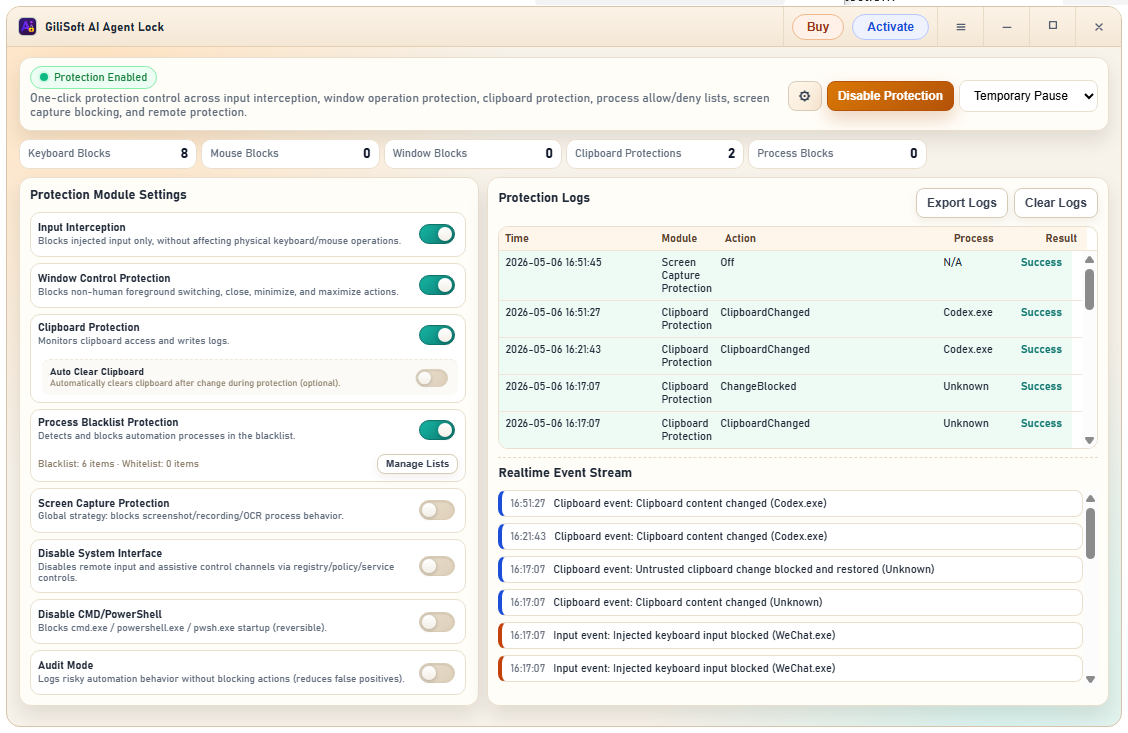1128x733 pixels.
Task: Click the Result column header
Action: [x=1061, y=238]
